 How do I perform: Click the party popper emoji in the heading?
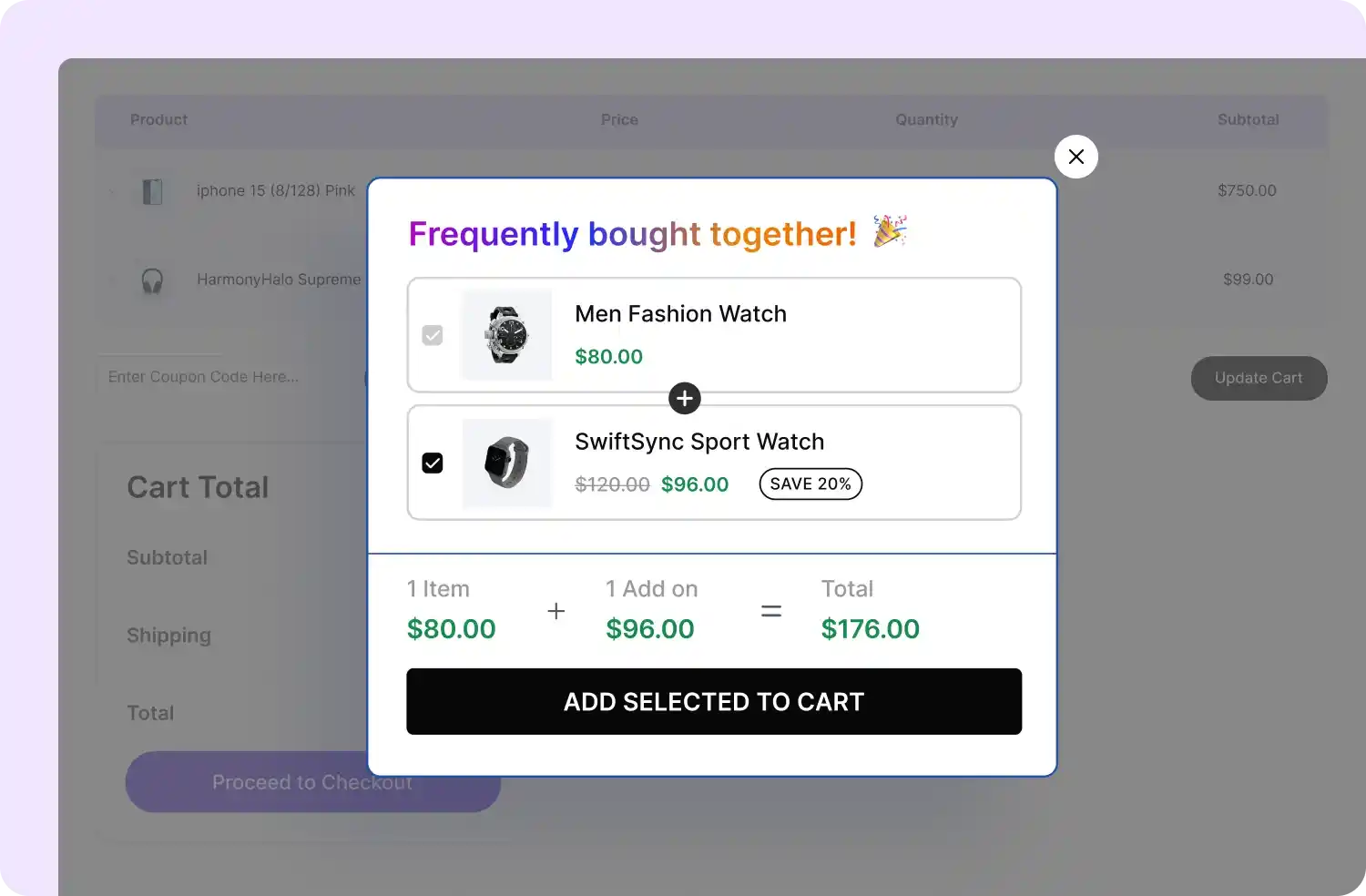coord(890,231)
